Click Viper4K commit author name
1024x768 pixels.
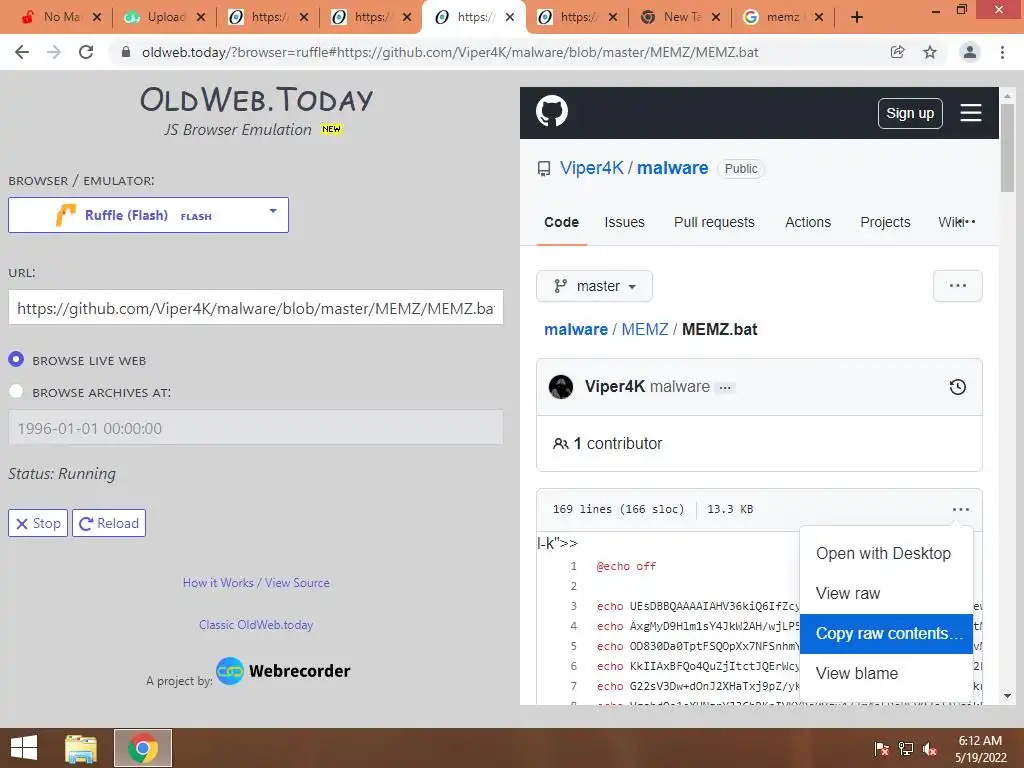click(615, 386)
